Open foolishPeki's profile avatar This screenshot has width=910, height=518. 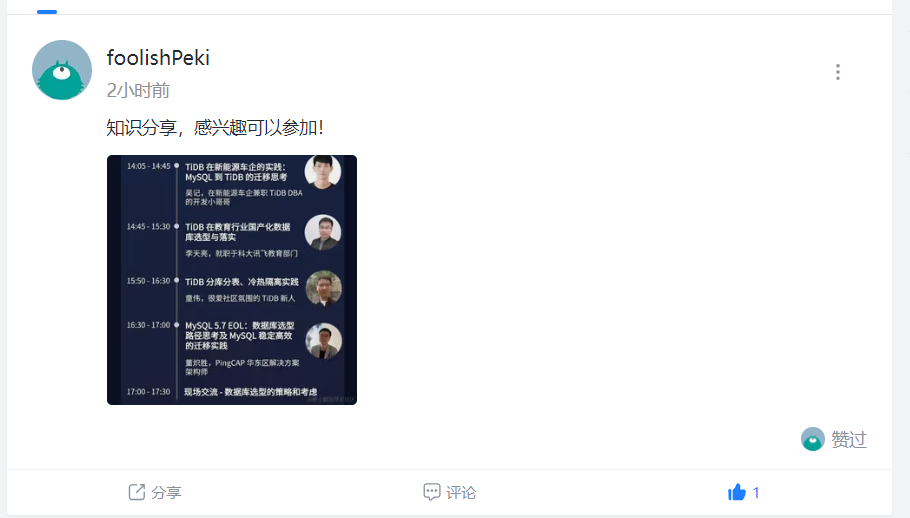(x=62, y=70)
